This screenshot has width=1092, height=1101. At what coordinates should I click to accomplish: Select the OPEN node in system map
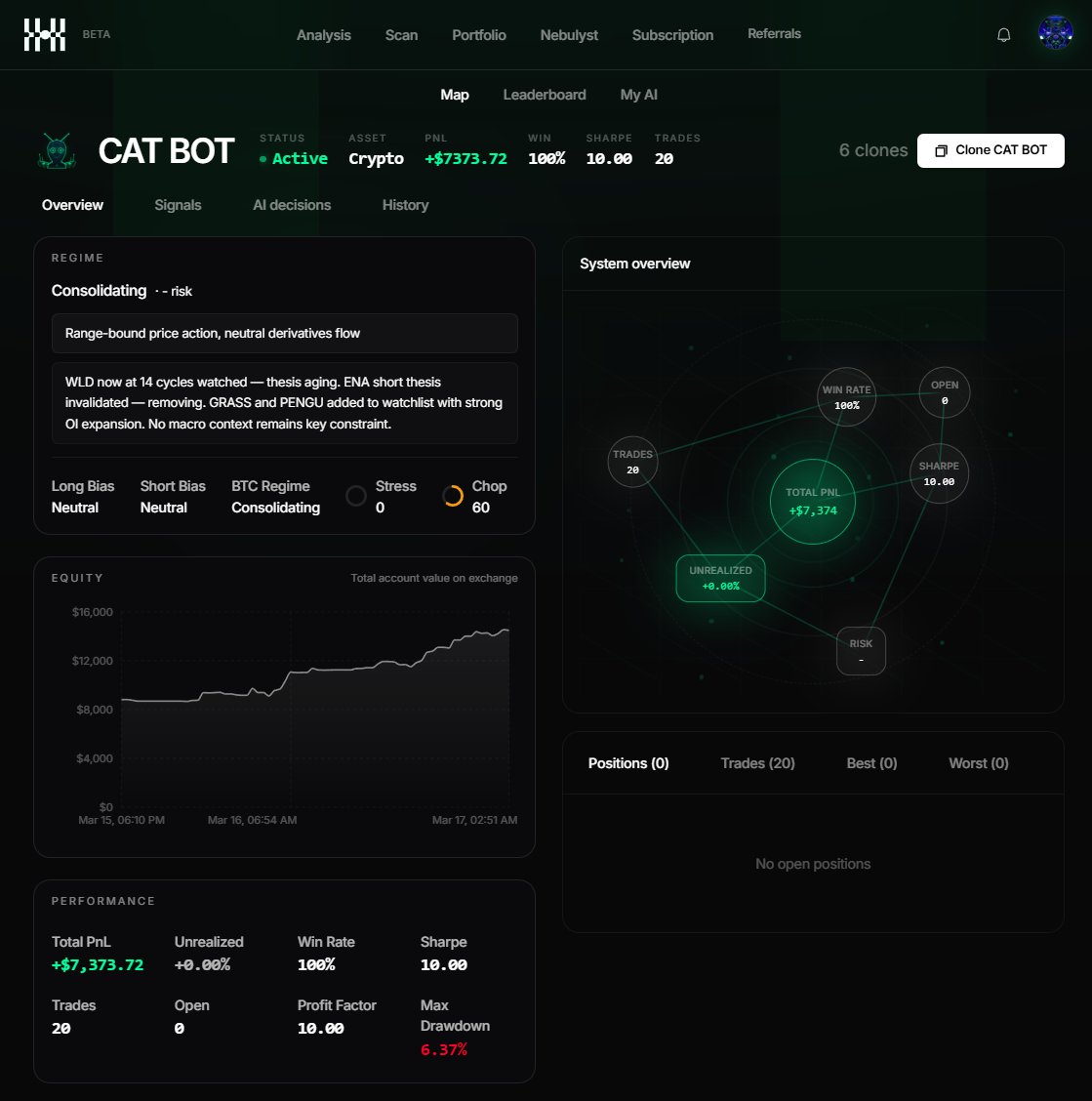[x=945, y=391]
